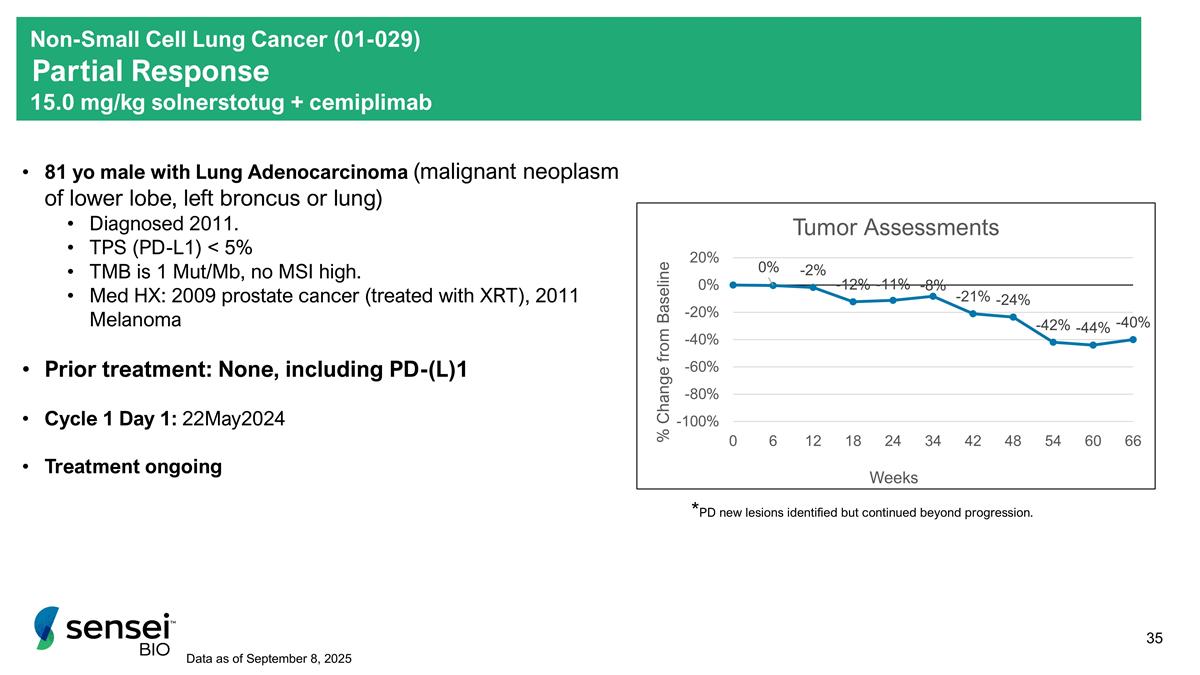The image size is (1200, 675).
Task: Click the Cycle 1 Day 1 date line
Action: (x=165, y=419)
